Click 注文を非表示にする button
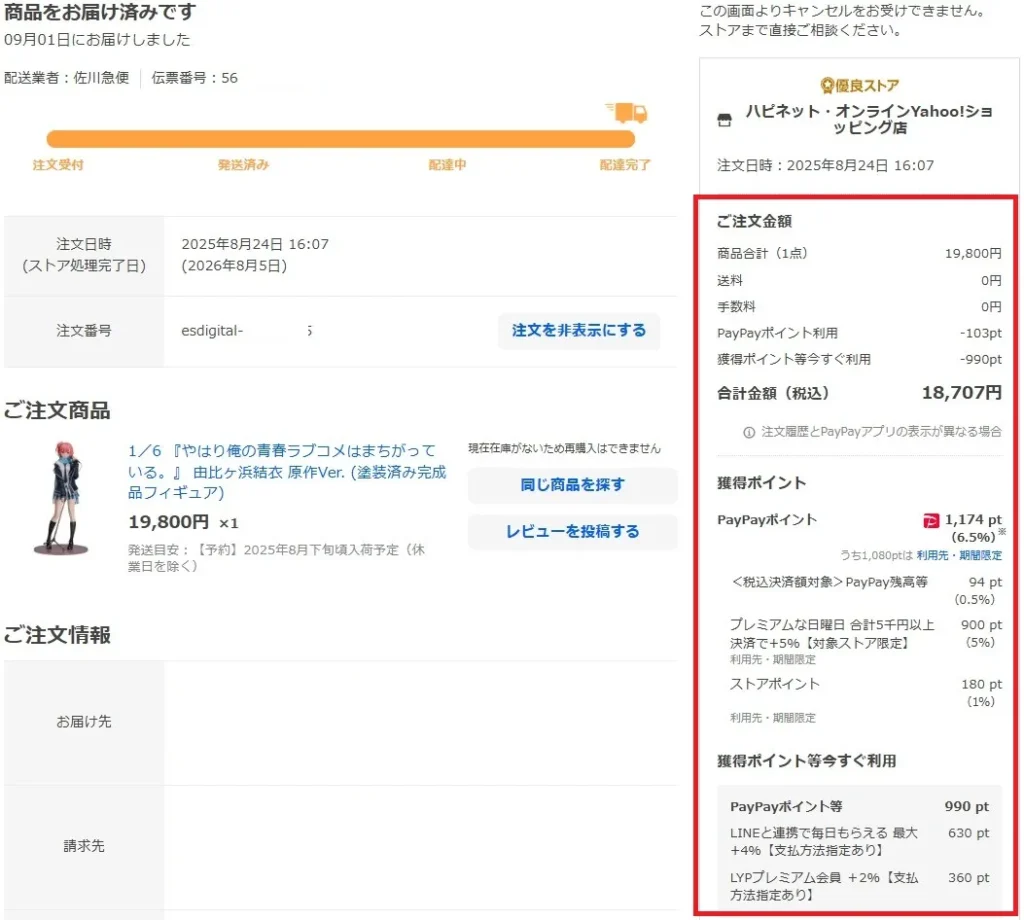 579,330
